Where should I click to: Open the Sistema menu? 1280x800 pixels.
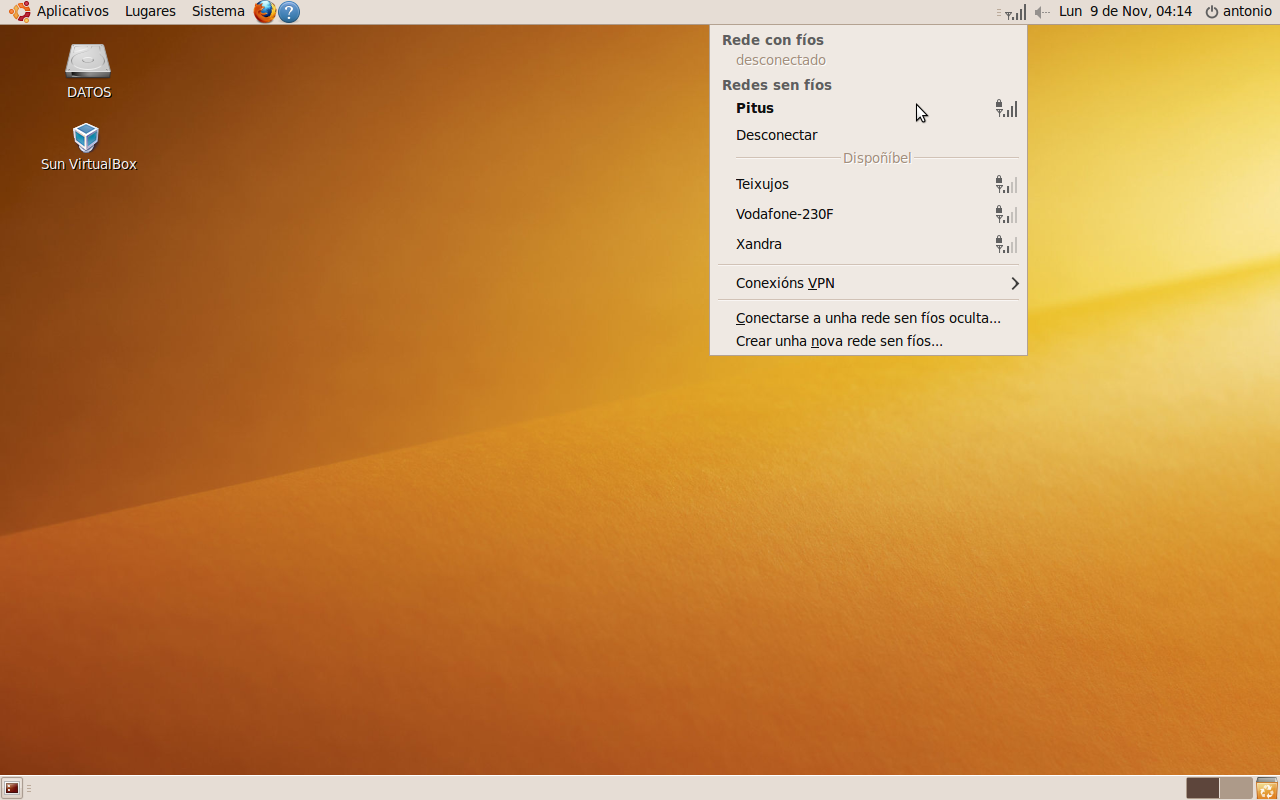click(x=218, y=12)
